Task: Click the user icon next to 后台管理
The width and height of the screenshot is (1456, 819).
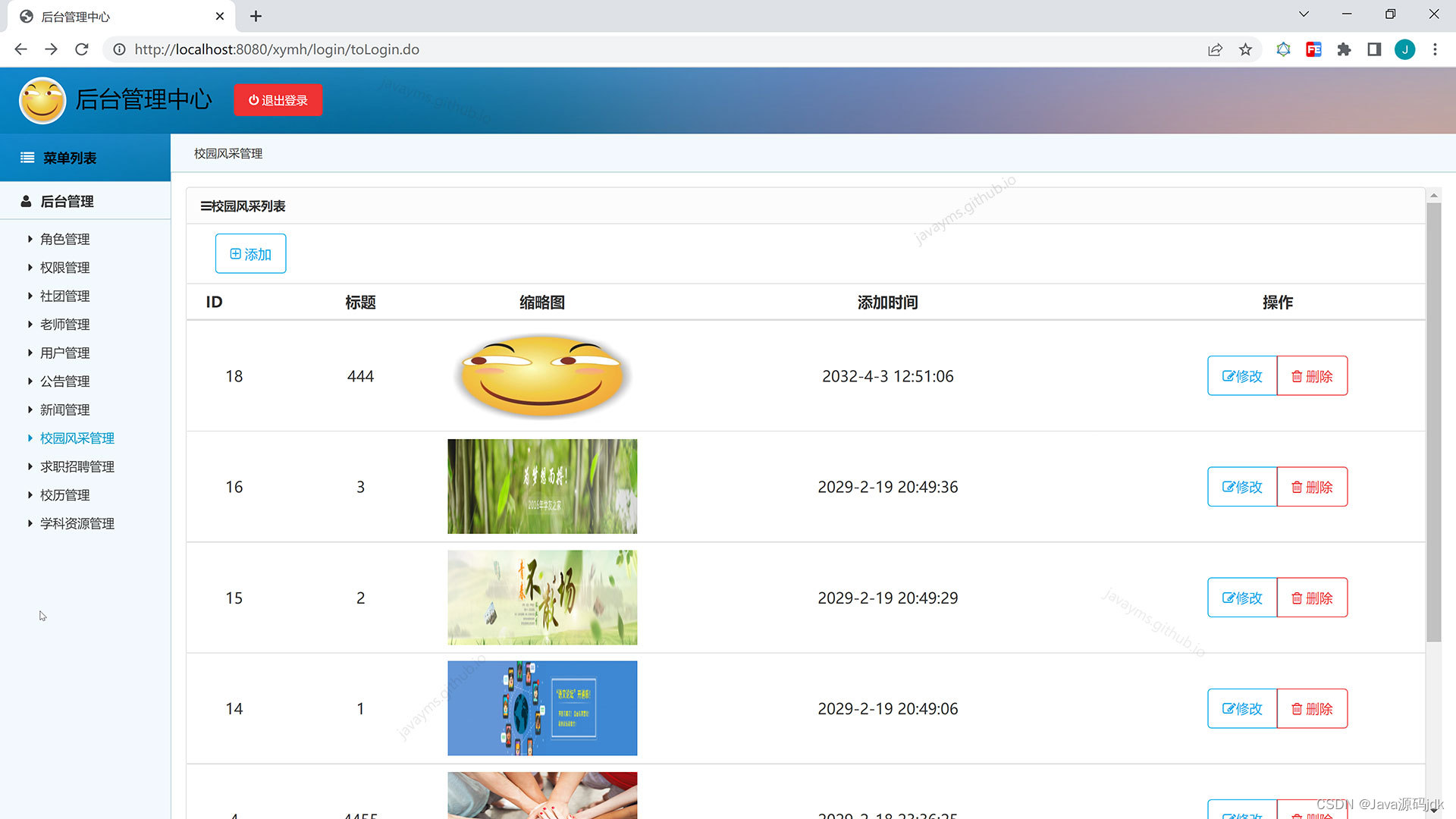Action: coord(26,202)
